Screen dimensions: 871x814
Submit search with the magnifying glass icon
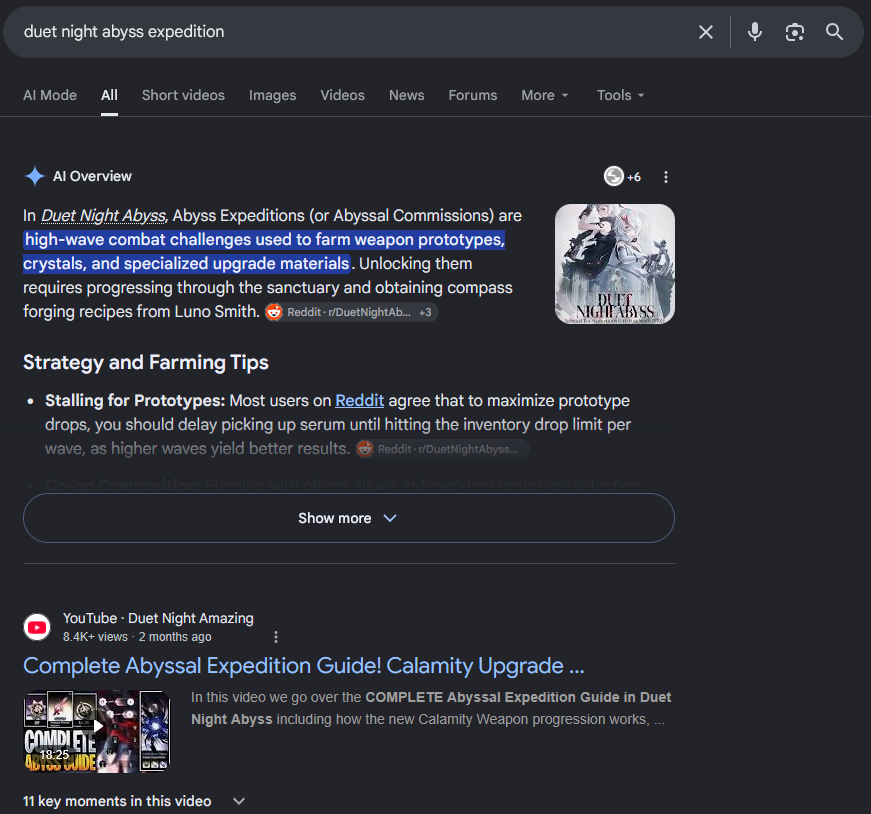coord(834,32)
